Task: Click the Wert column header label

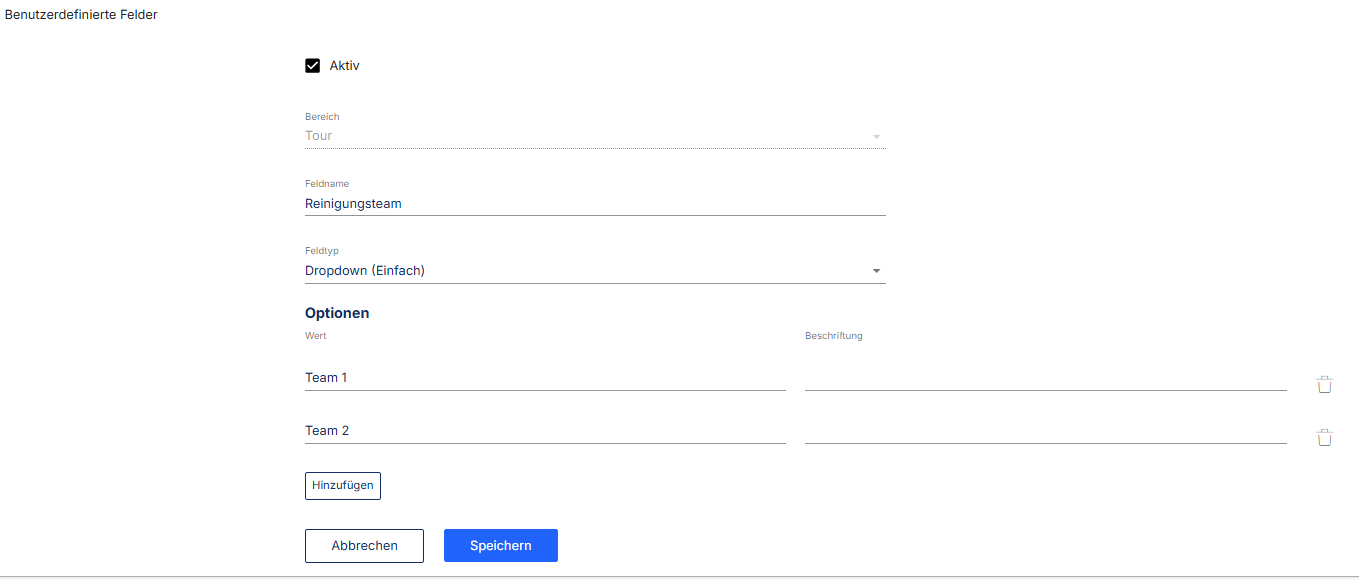Action: pos(316,336)
